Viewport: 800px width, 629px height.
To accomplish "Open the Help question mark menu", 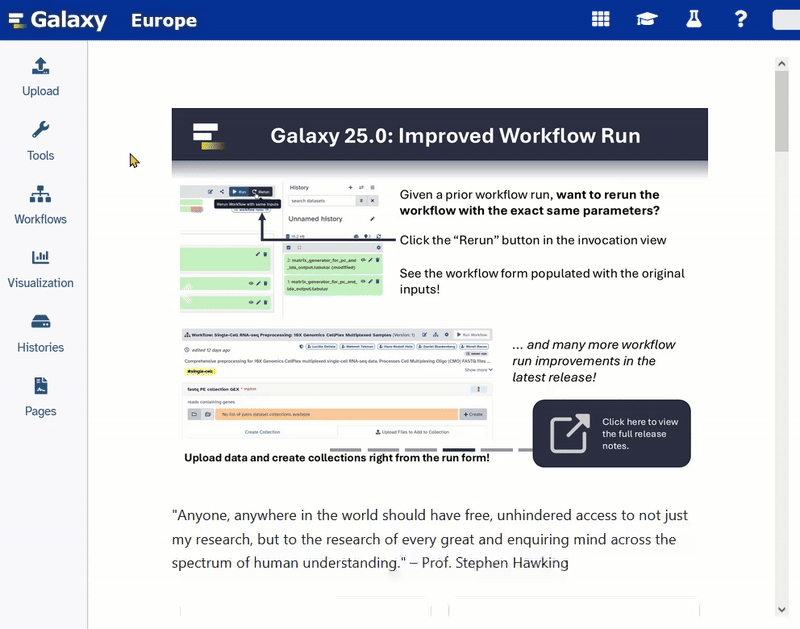I will point(741,19).
